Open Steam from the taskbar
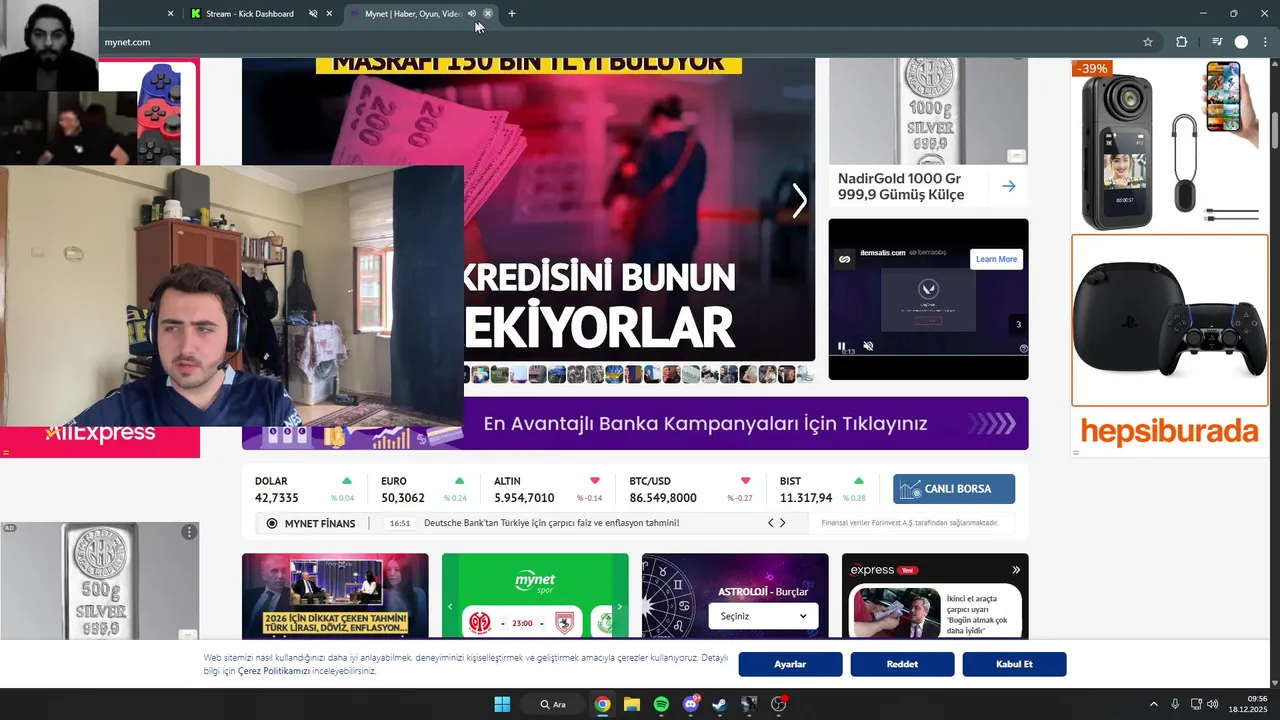The height and width of the screenshot is (720, 1280). click(720, 704)
